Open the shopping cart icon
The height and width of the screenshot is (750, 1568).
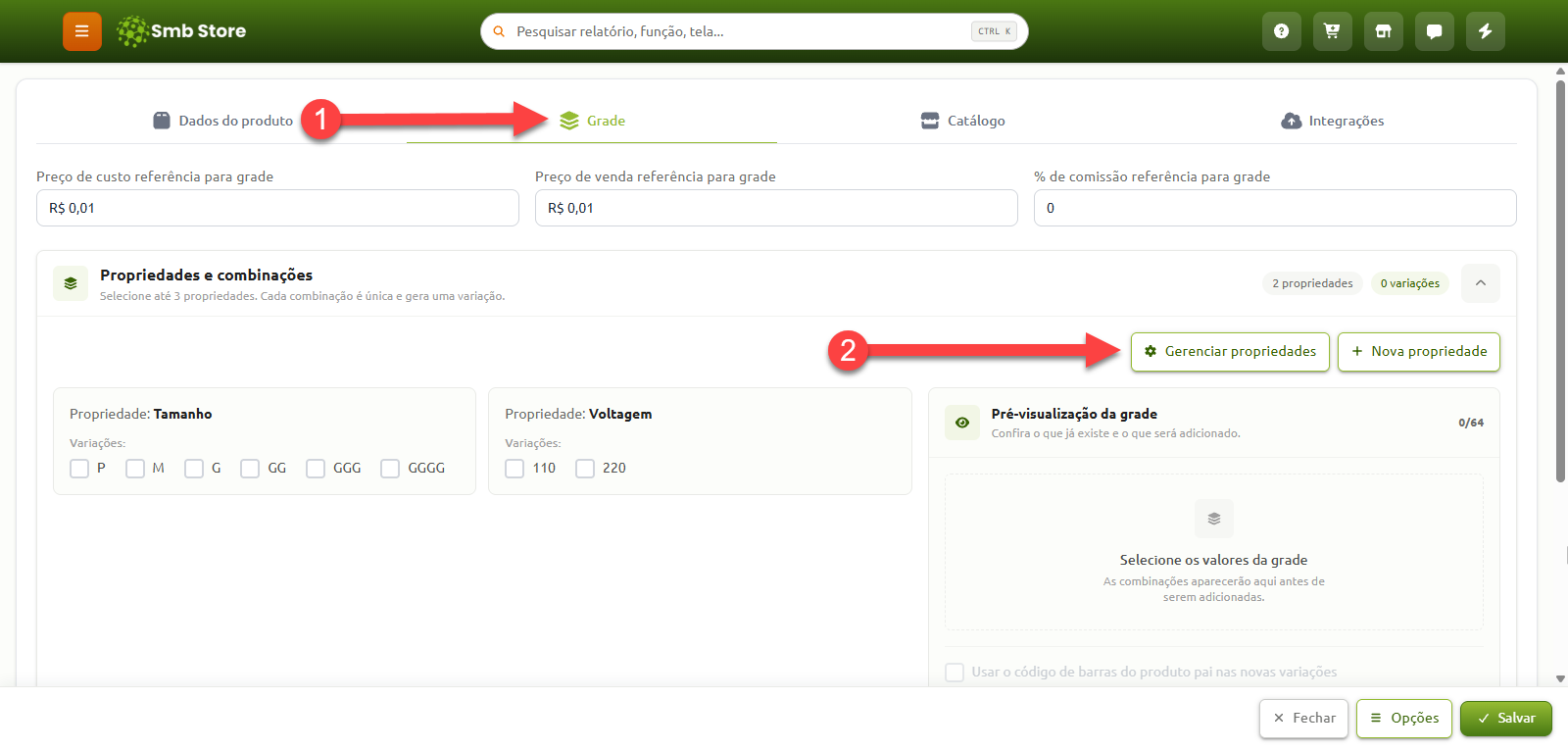(1332, 31)
